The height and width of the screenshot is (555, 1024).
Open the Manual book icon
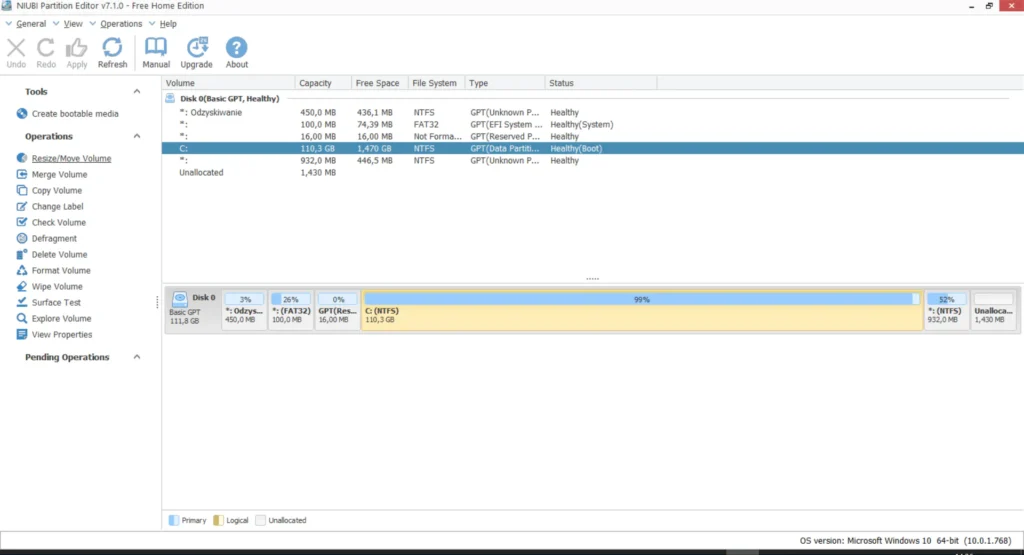click(x=155, y=48)
